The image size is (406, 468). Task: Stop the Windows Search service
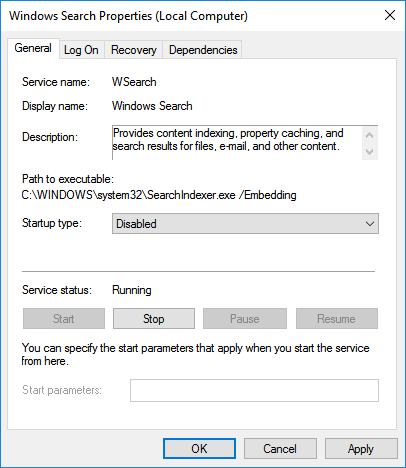coord(154,319)
